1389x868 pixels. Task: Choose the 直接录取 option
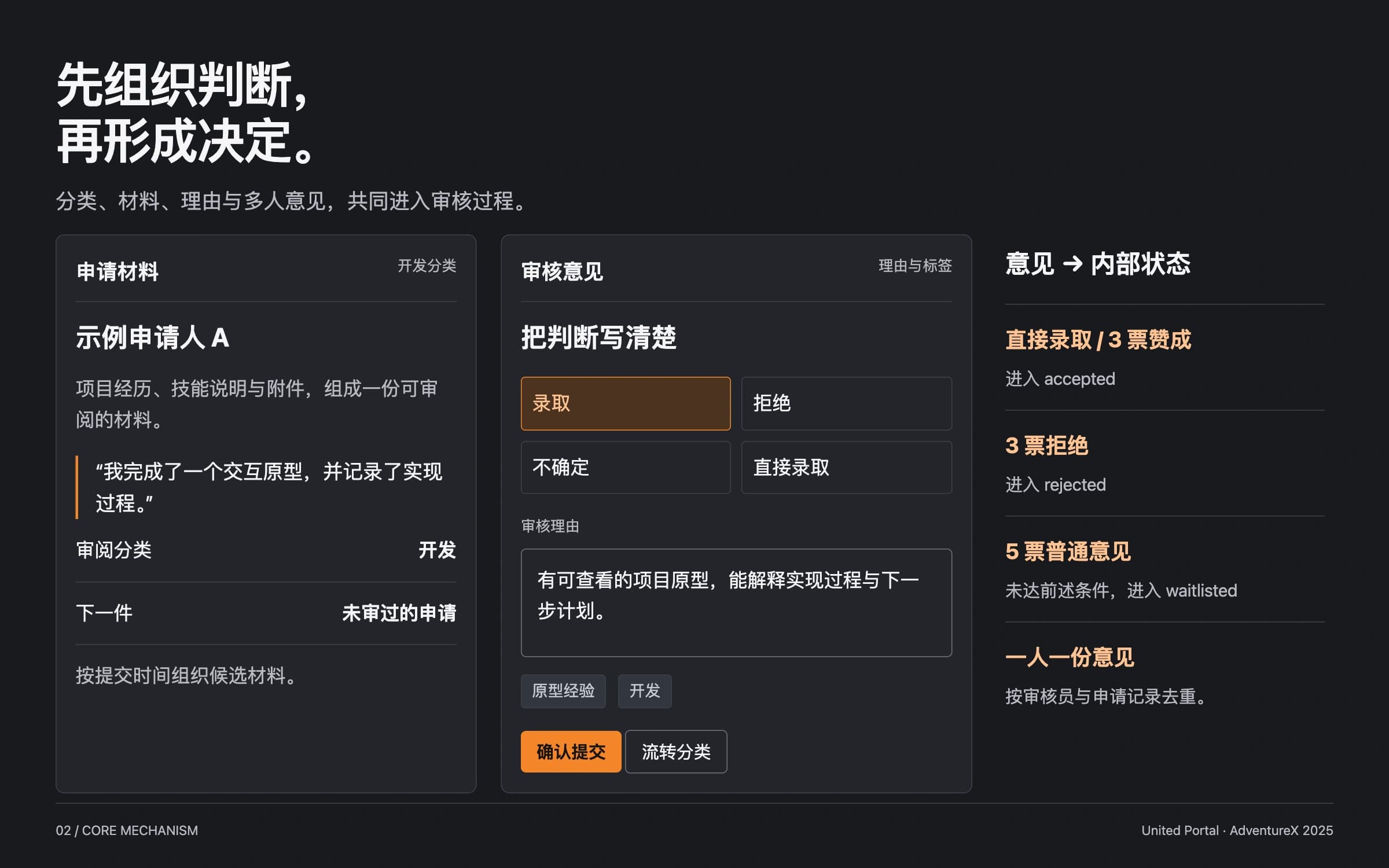(847, 468)
